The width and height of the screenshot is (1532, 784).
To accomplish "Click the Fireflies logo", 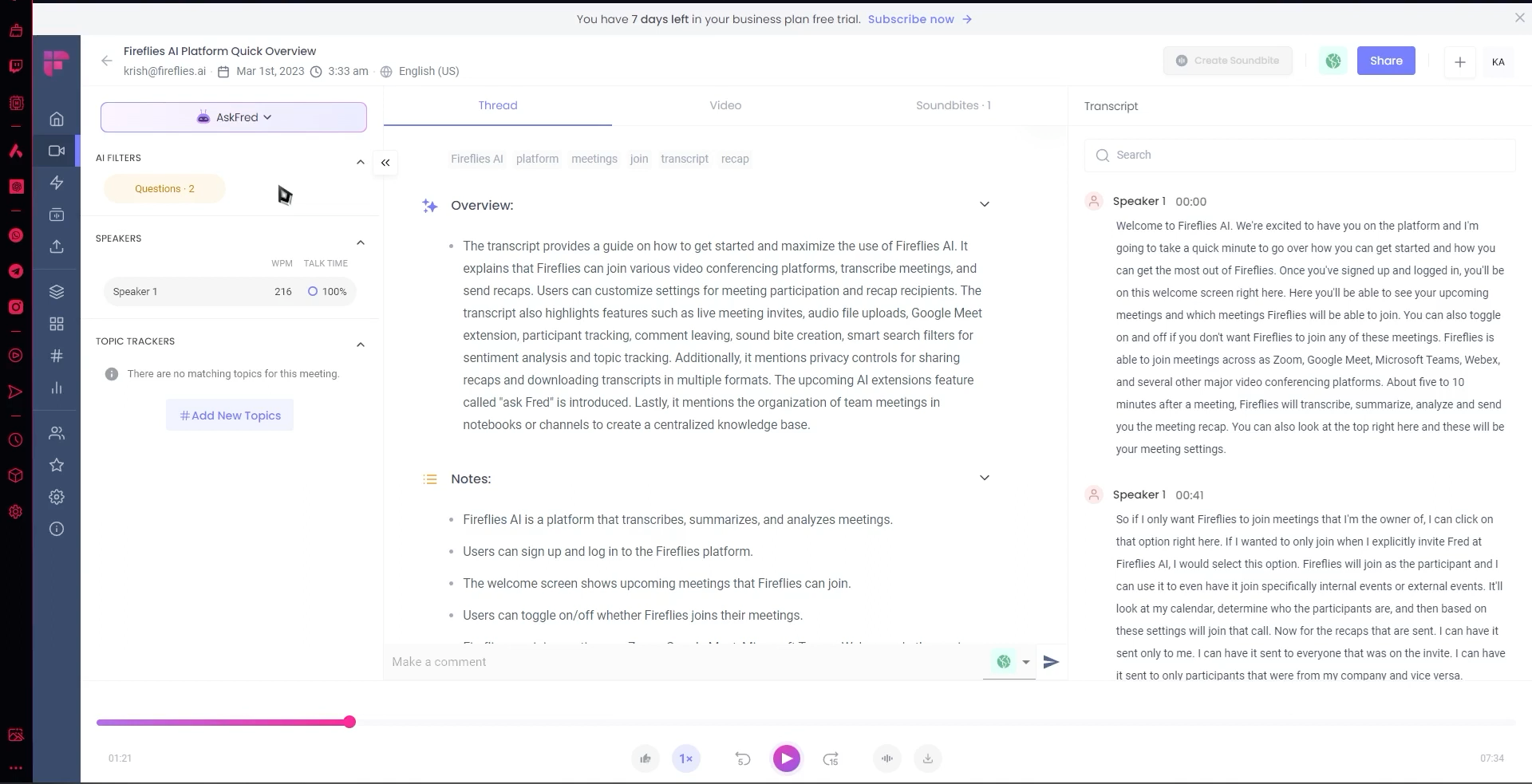I will tap(56, 62).
